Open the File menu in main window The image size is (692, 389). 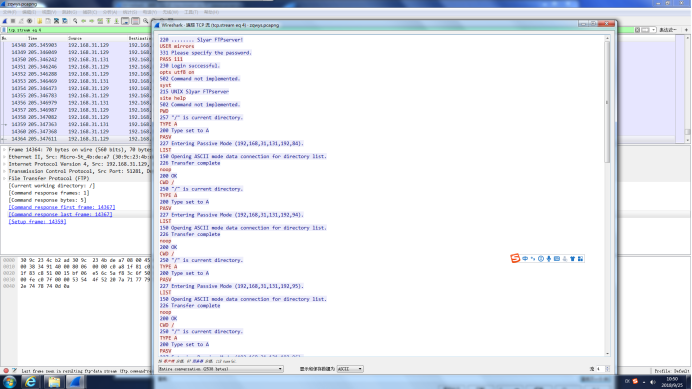click(x=10, y=12)
